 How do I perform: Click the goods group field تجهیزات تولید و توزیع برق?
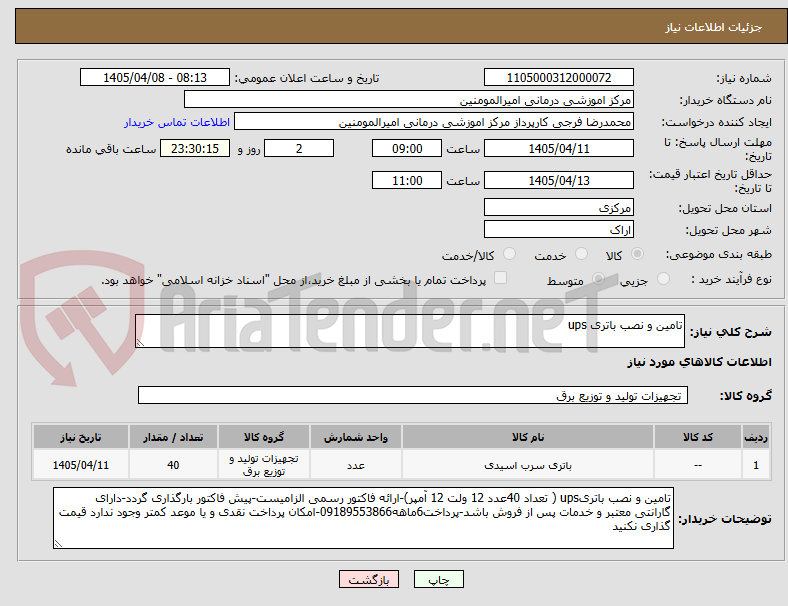tap(413, 395)
